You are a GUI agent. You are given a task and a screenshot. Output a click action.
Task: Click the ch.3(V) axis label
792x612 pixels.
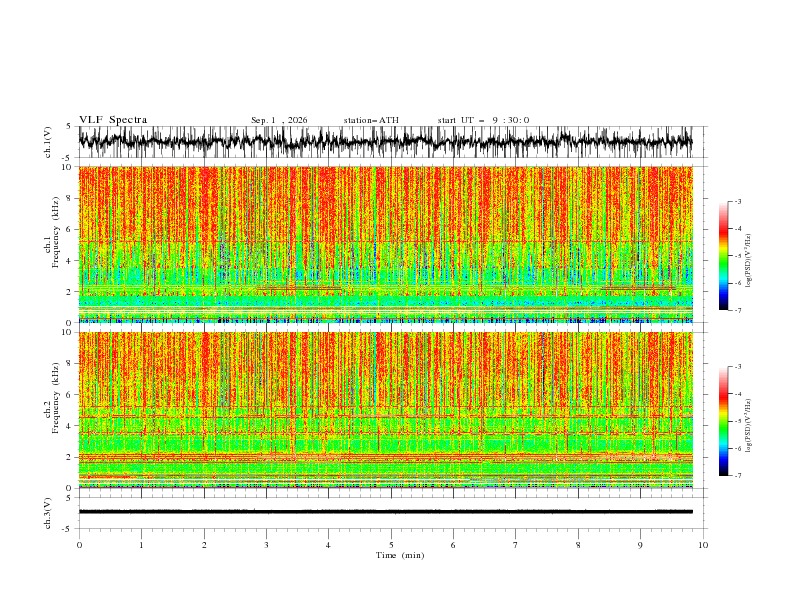(48, 513)
